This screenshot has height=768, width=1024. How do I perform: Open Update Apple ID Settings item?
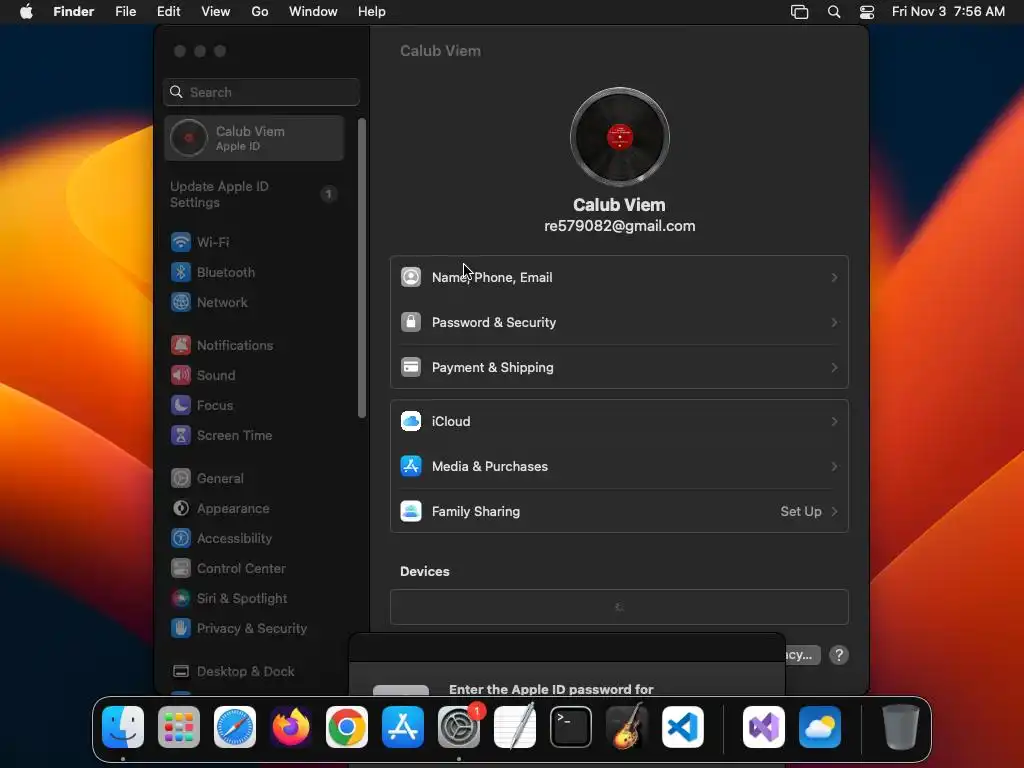point(254,195)
